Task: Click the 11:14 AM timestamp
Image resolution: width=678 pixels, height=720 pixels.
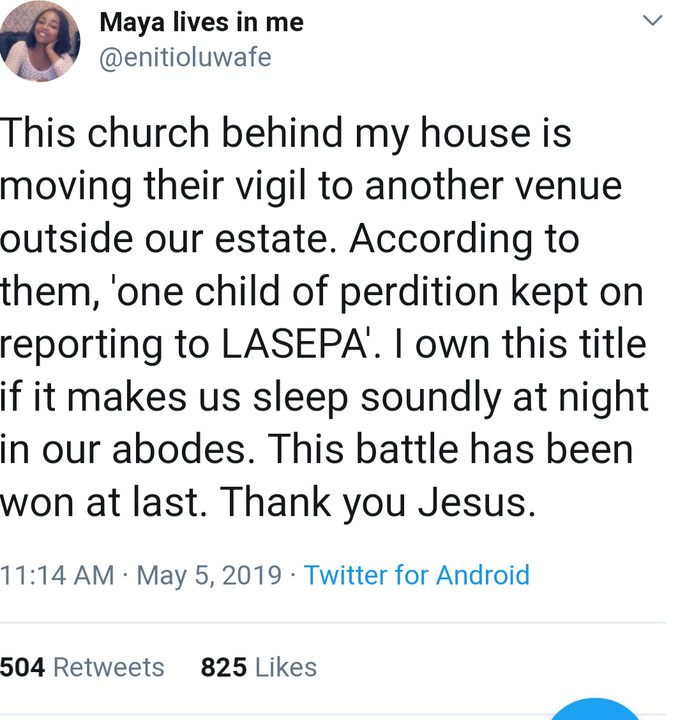Action: pyautogui.click(x=57, y=576)
